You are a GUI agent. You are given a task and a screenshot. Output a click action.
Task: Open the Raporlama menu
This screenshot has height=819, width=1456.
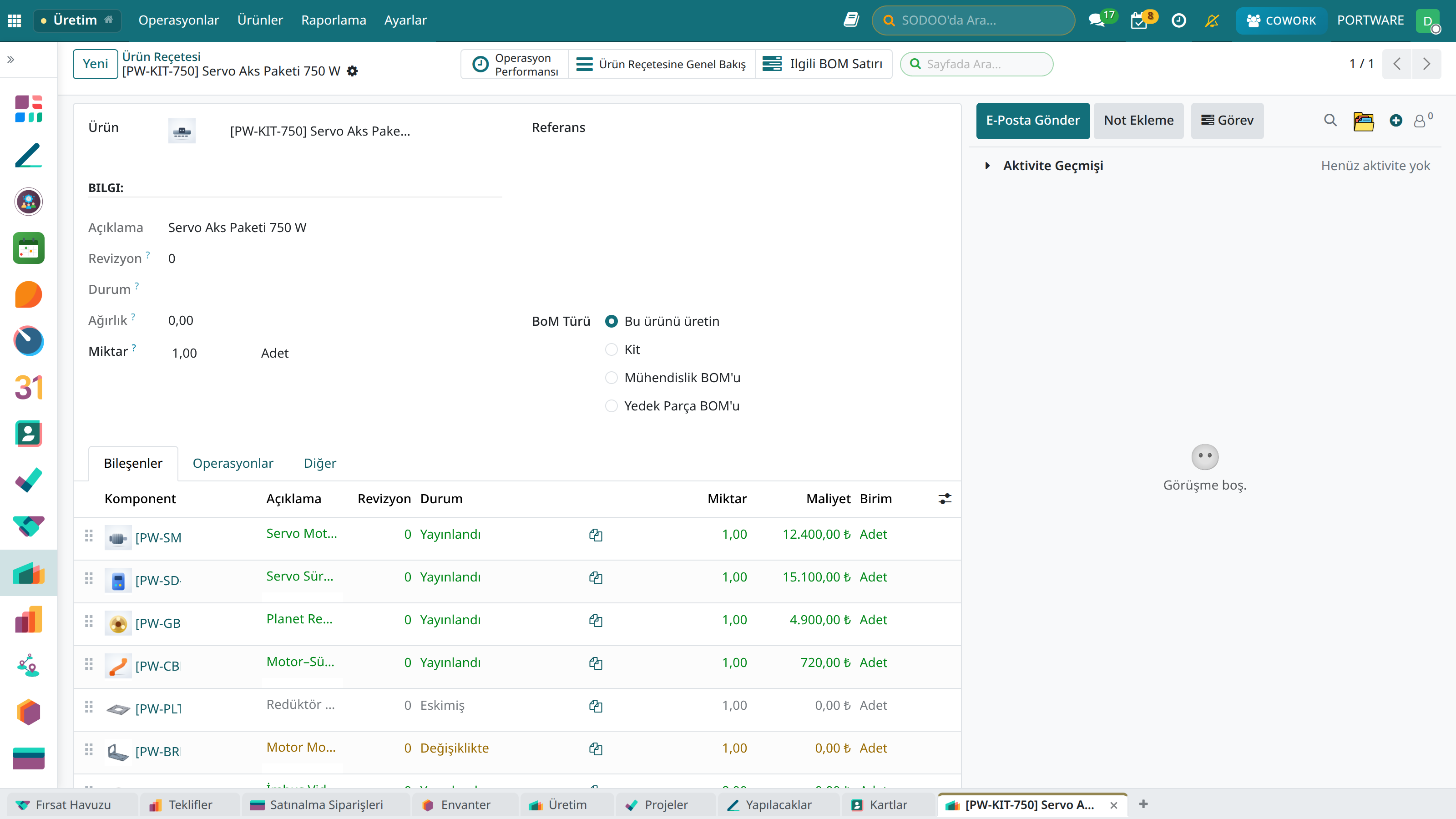[334, 20]
